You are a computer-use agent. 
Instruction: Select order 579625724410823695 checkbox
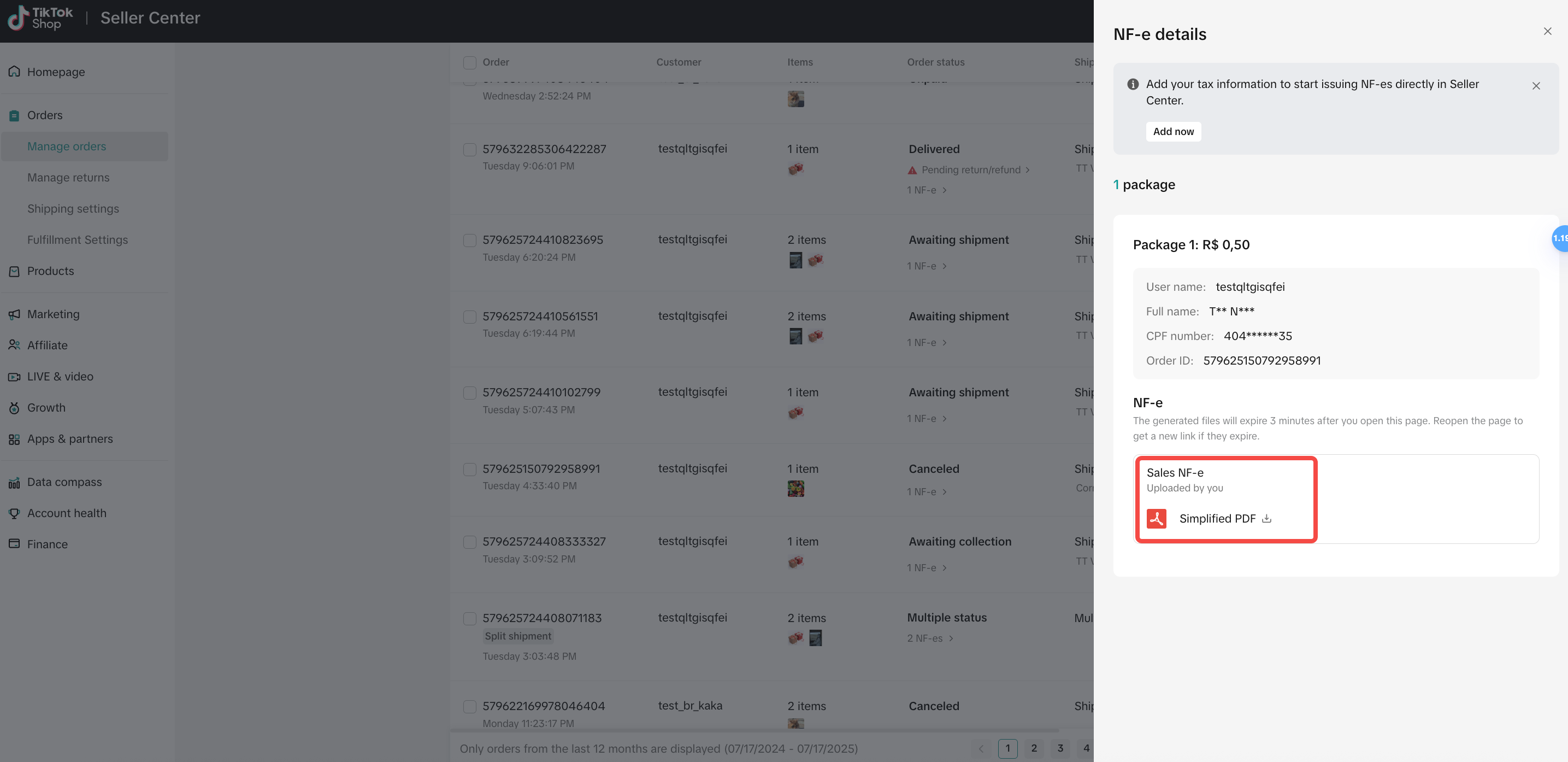pyautogui.click(x=469, y=240)
